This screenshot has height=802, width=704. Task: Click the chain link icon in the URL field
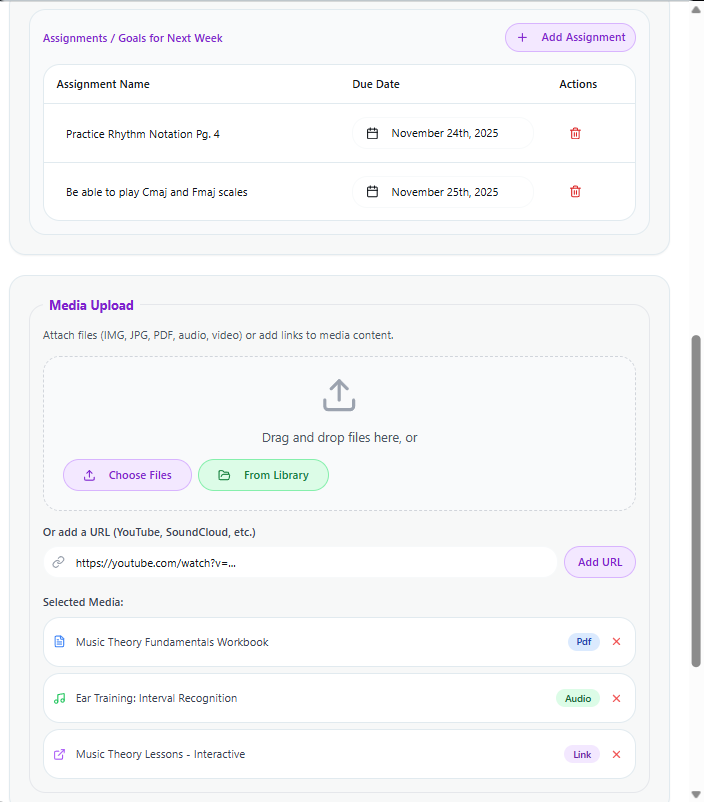pos(57,562)
